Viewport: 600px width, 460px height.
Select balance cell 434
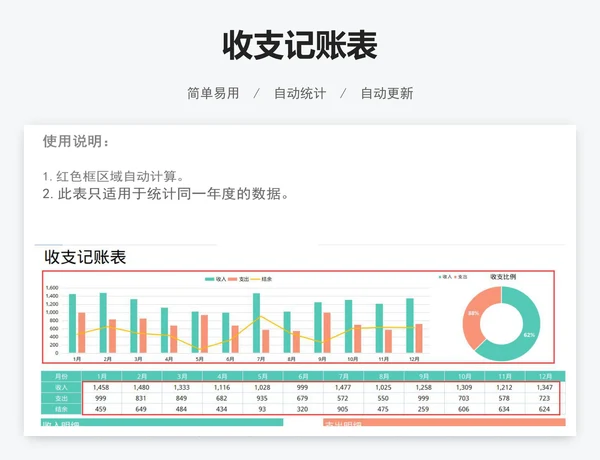pyautogui.click(x=222, y=409)
